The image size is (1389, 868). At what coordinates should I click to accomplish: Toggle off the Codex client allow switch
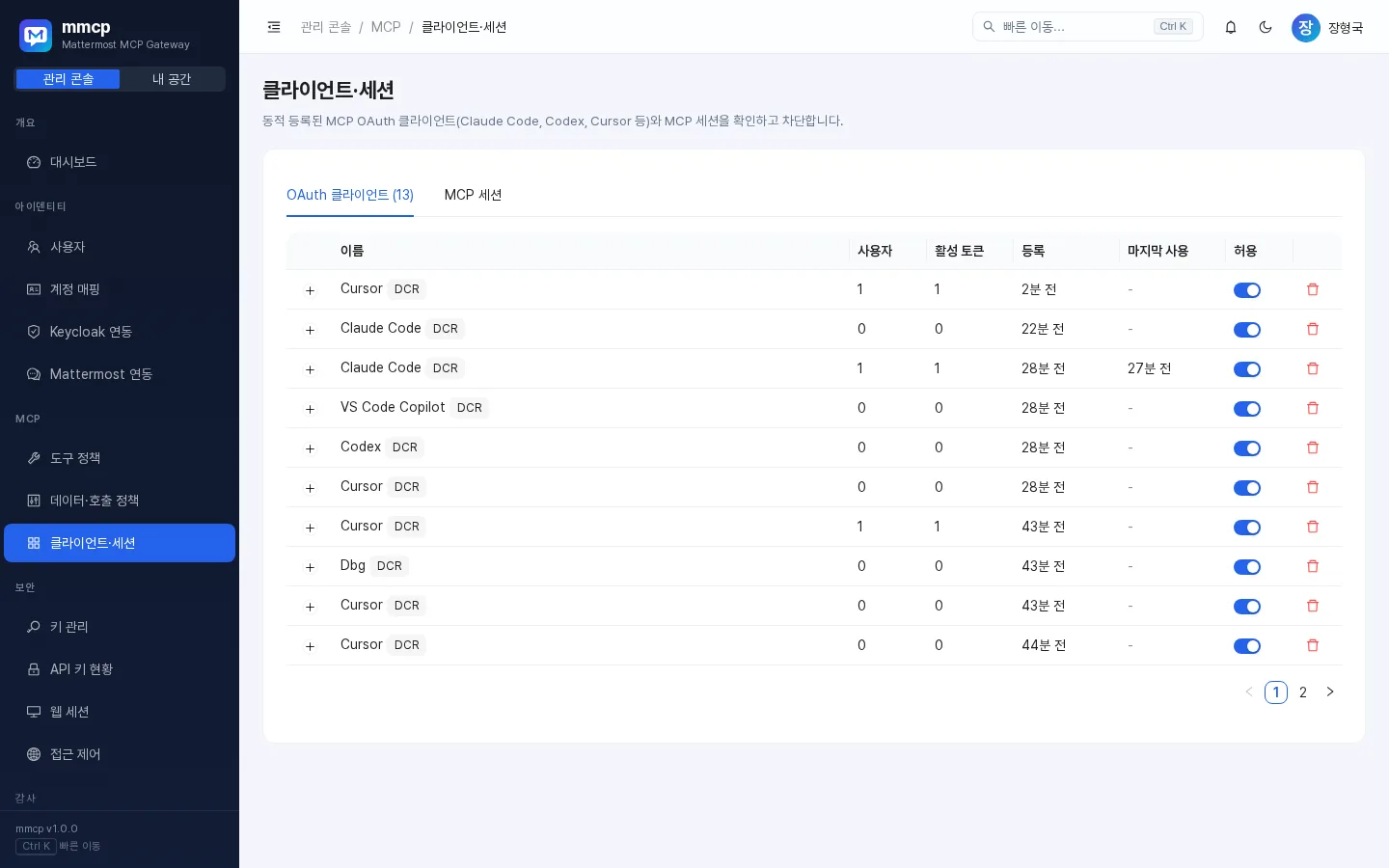pos(1247,448)
